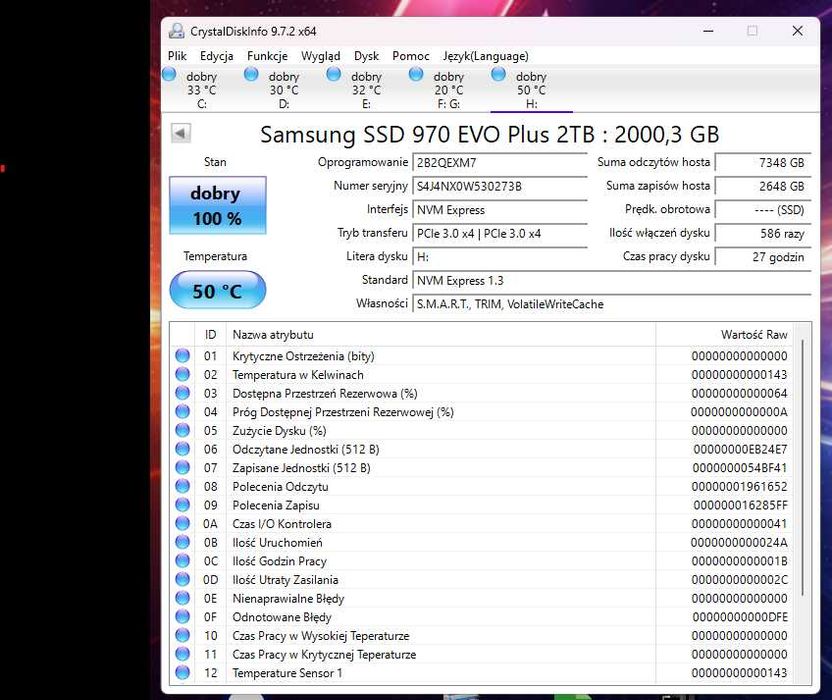Click rotation speed value ---- (SSD)
The image size is (832, 700).
(x=763, y=210)
